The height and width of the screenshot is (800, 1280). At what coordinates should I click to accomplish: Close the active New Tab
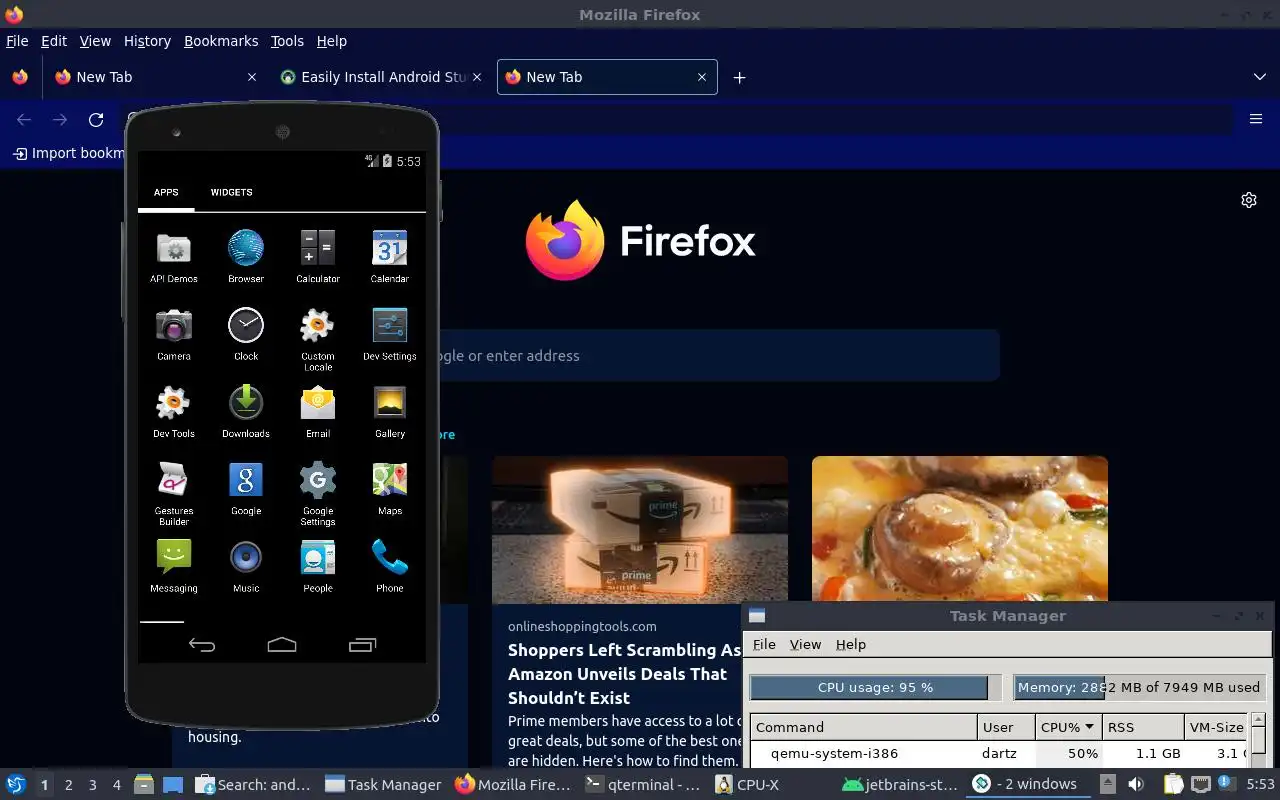[702, 77]
